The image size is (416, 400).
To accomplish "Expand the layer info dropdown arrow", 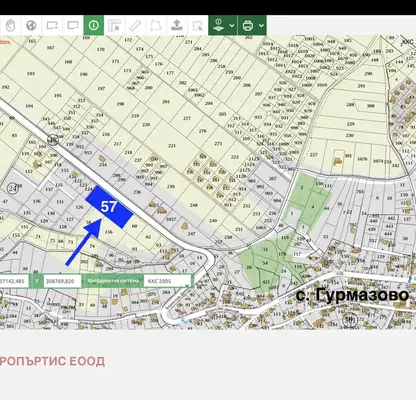I will coord(232,25).
